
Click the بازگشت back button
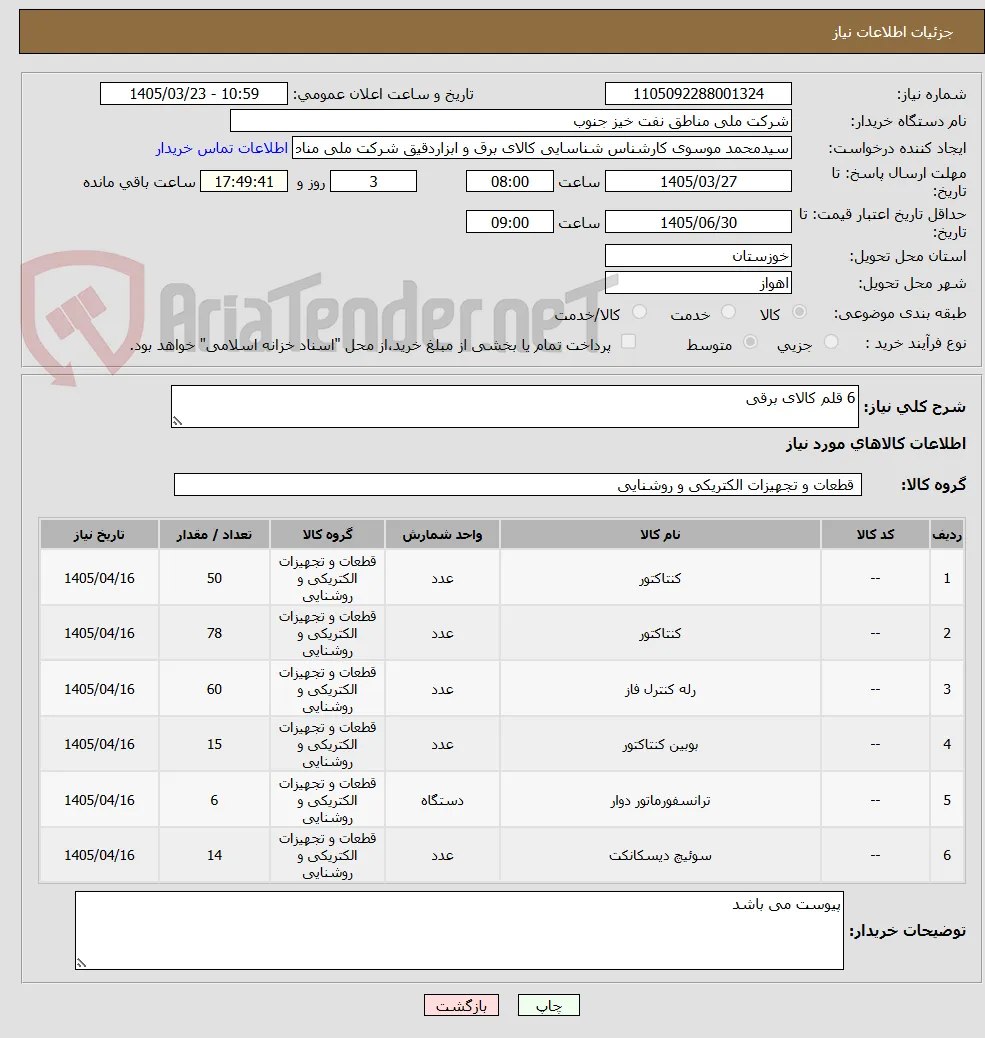(461, 1006)
